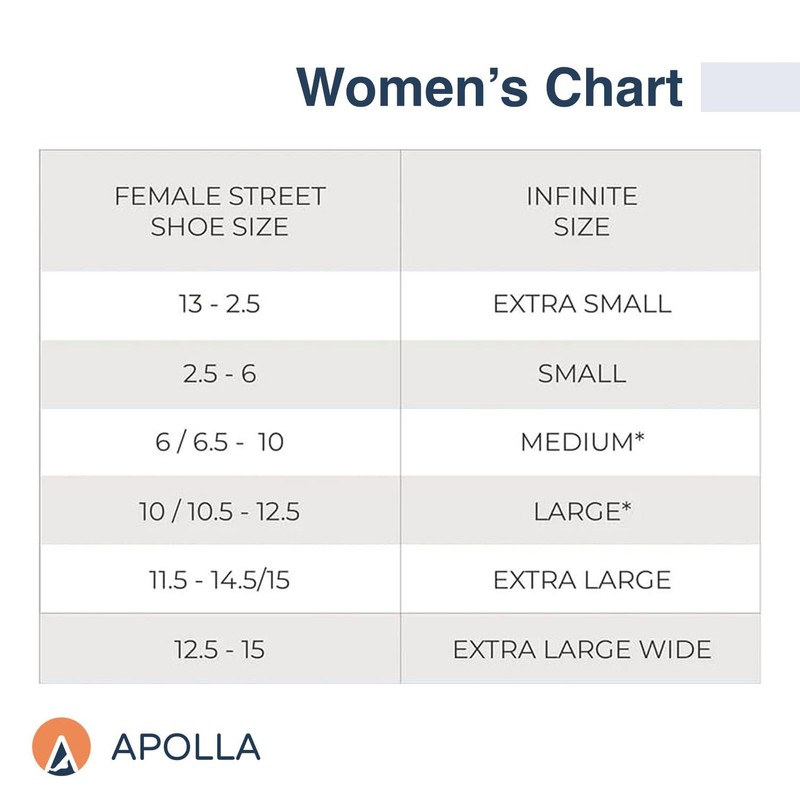Click the 10 / 10.5 - 12.5 shoe range

pyautogui.click(x=220, y=512)
